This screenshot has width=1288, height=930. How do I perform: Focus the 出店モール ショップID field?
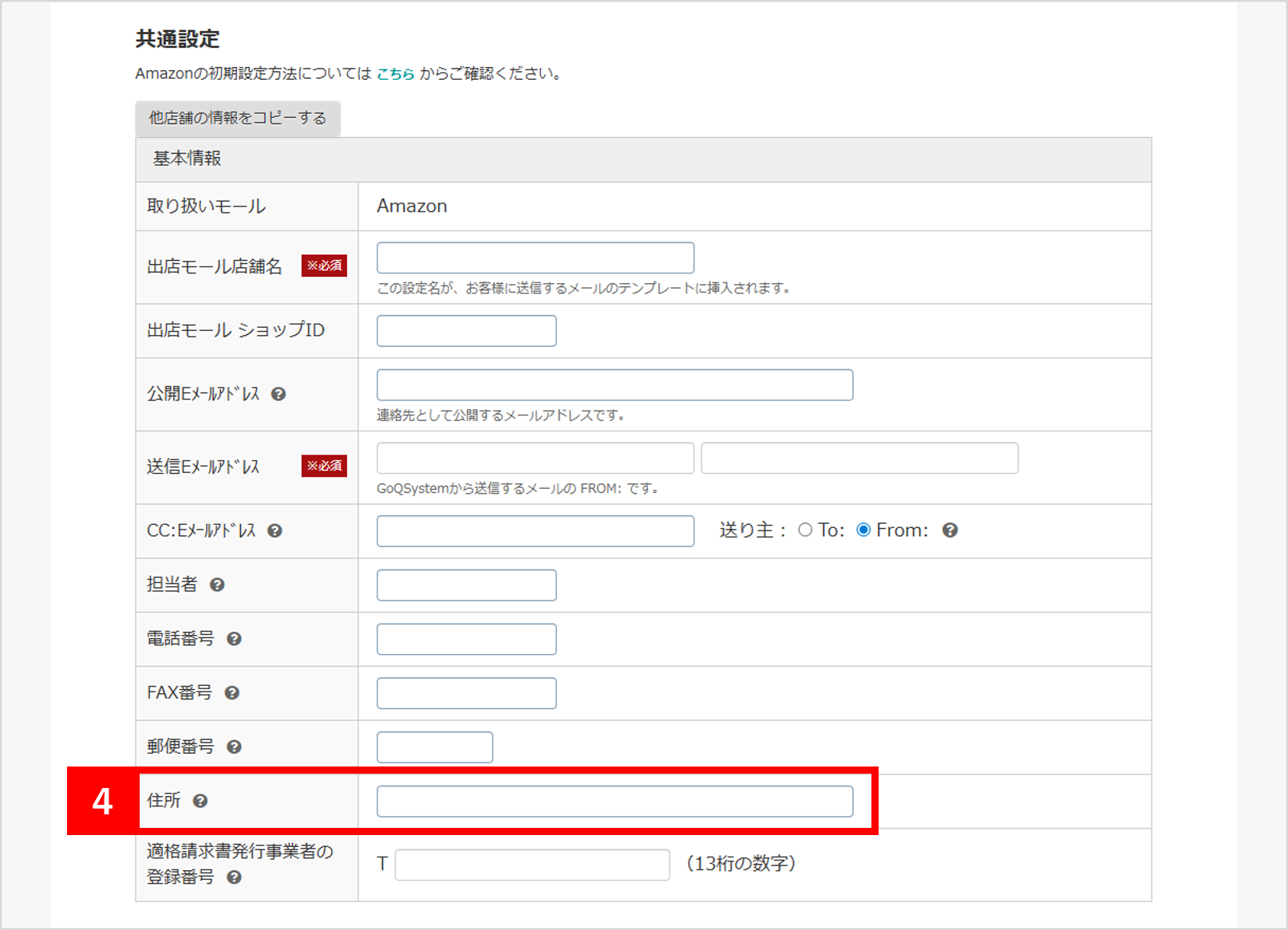point(466,331)
